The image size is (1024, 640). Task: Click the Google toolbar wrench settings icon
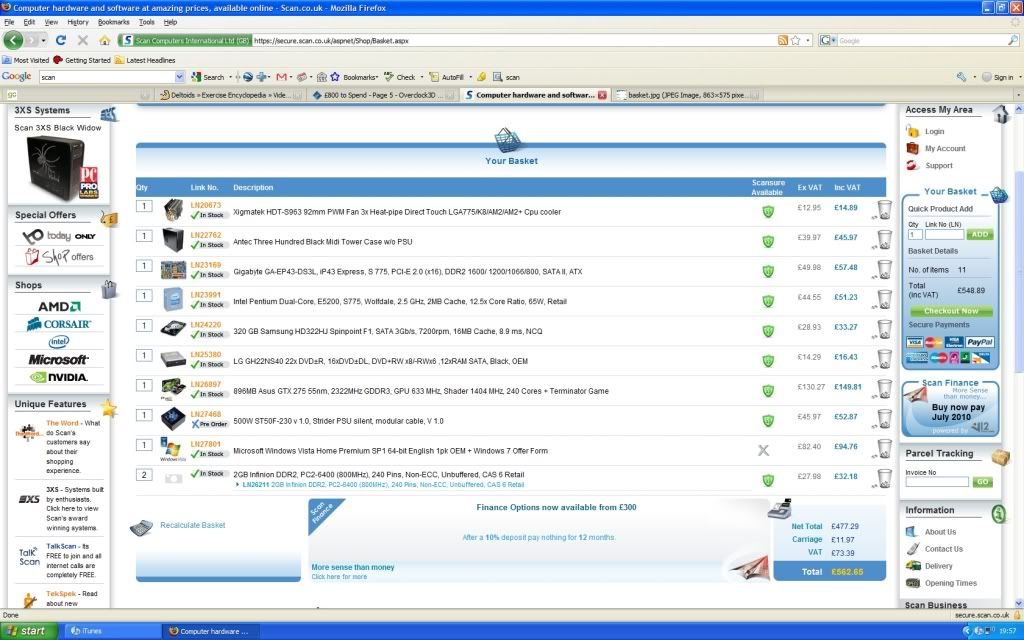point(961,77)
